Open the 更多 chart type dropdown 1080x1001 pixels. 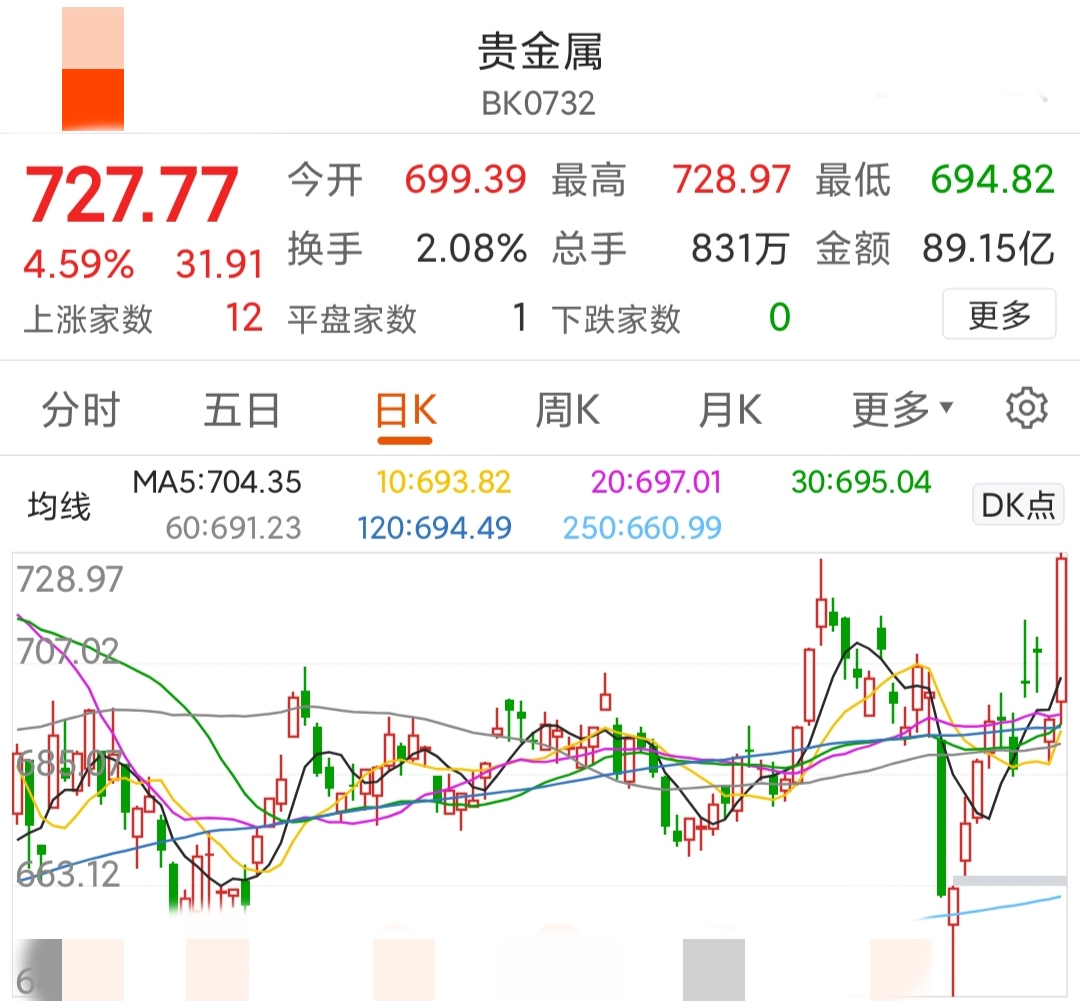[903, 407]
